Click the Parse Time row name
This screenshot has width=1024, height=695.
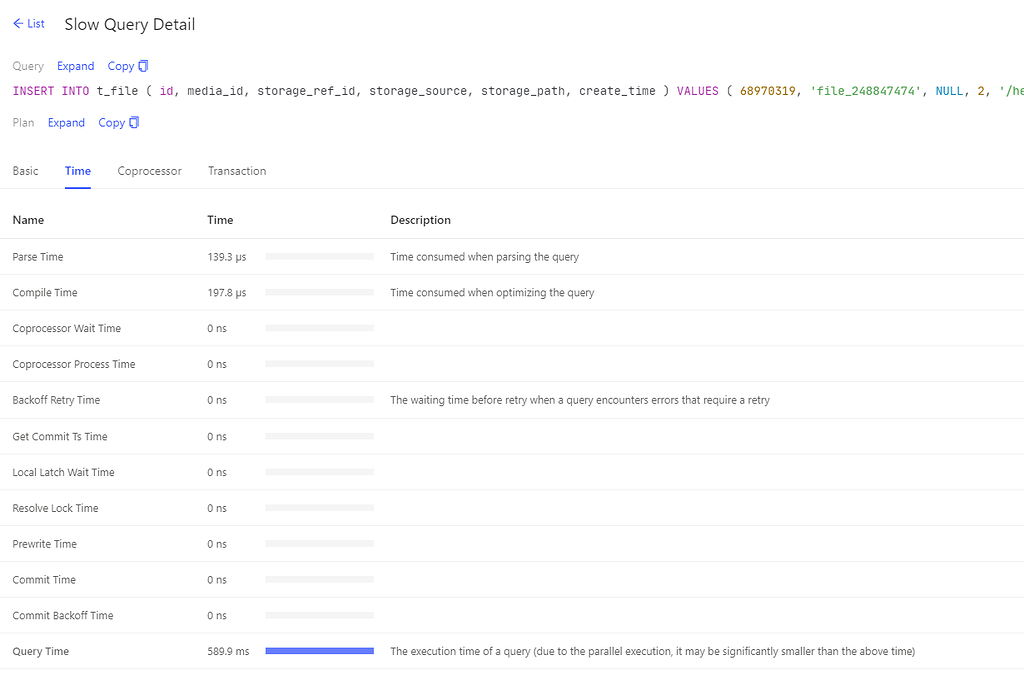point(38,257)
